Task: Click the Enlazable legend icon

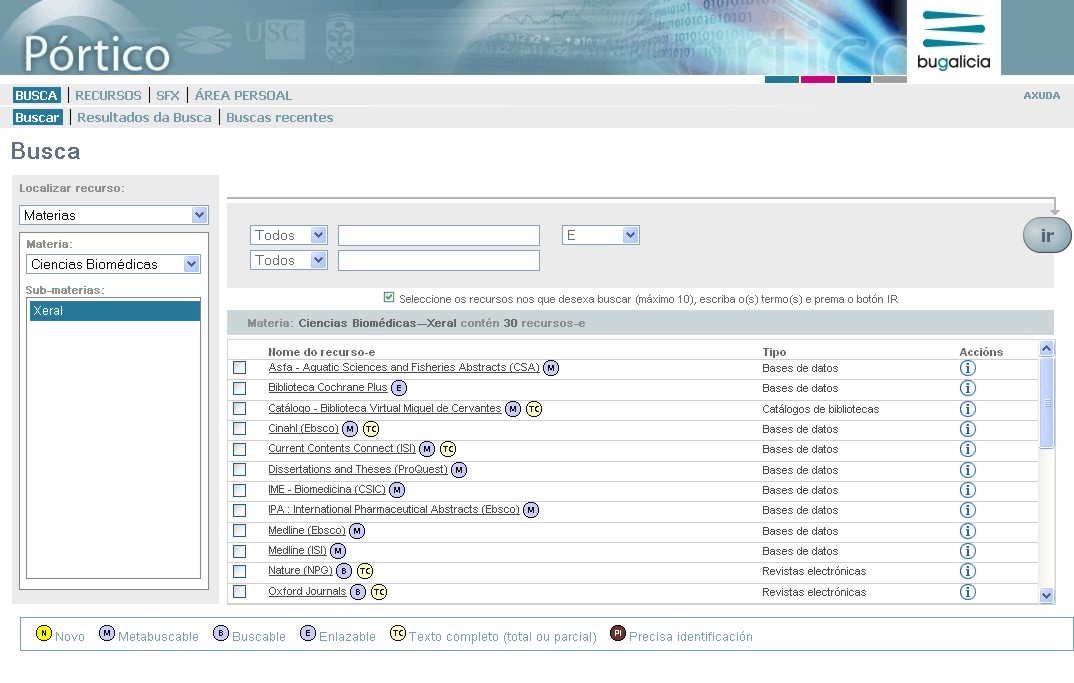Action: click(308, 633)
